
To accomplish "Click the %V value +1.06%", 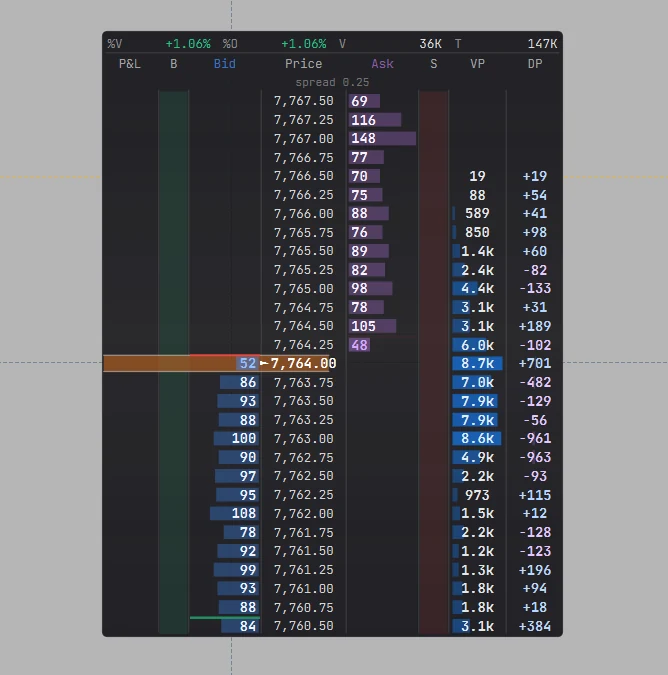I will point(188,44).
